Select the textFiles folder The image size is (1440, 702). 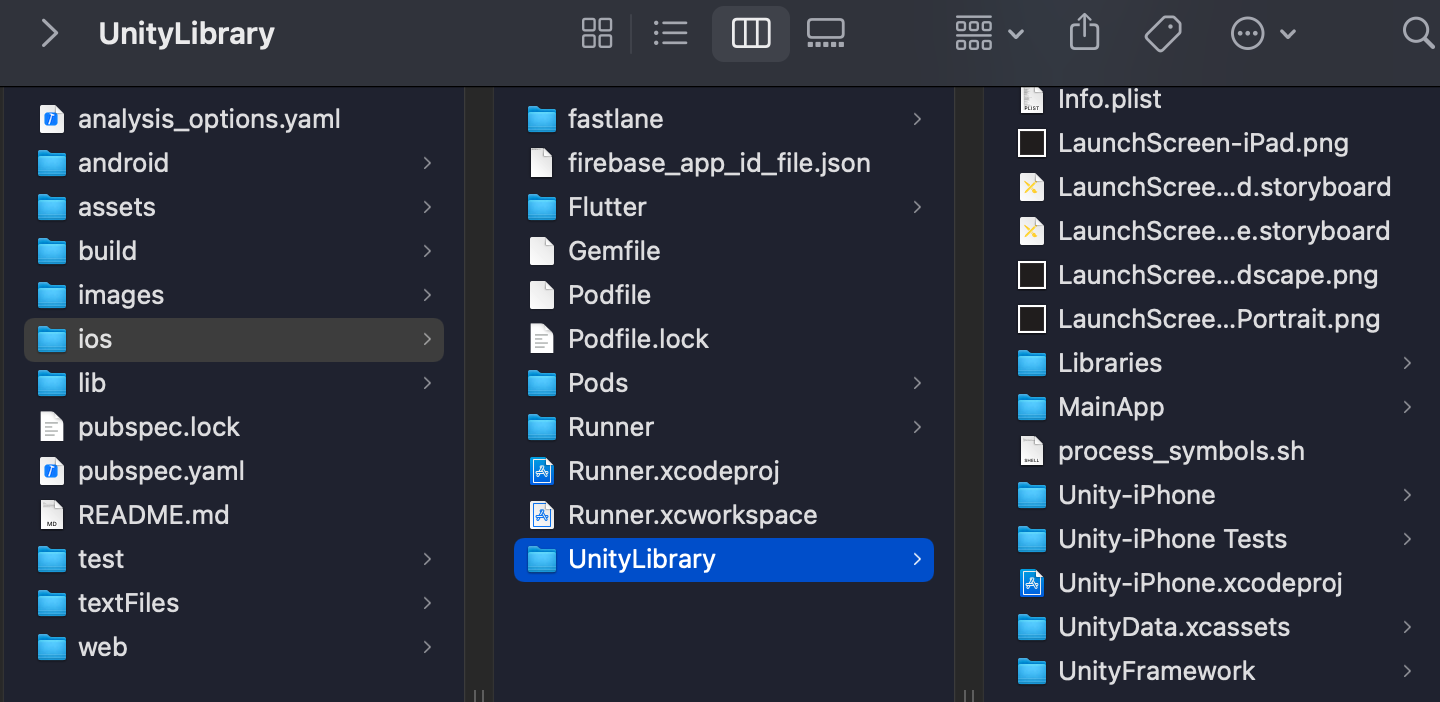pos(234,603)
